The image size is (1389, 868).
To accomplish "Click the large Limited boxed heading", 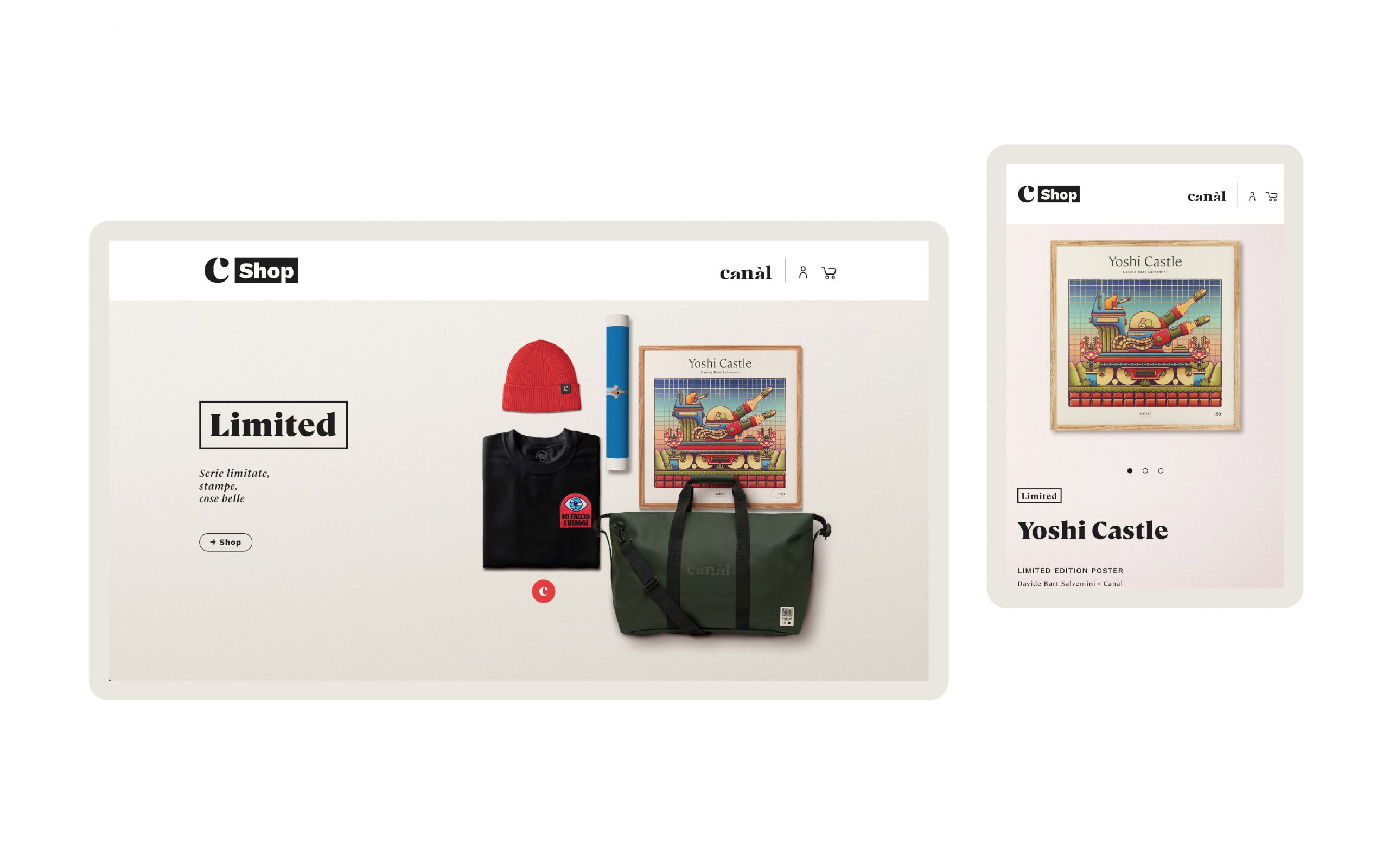I will [273, 425].
